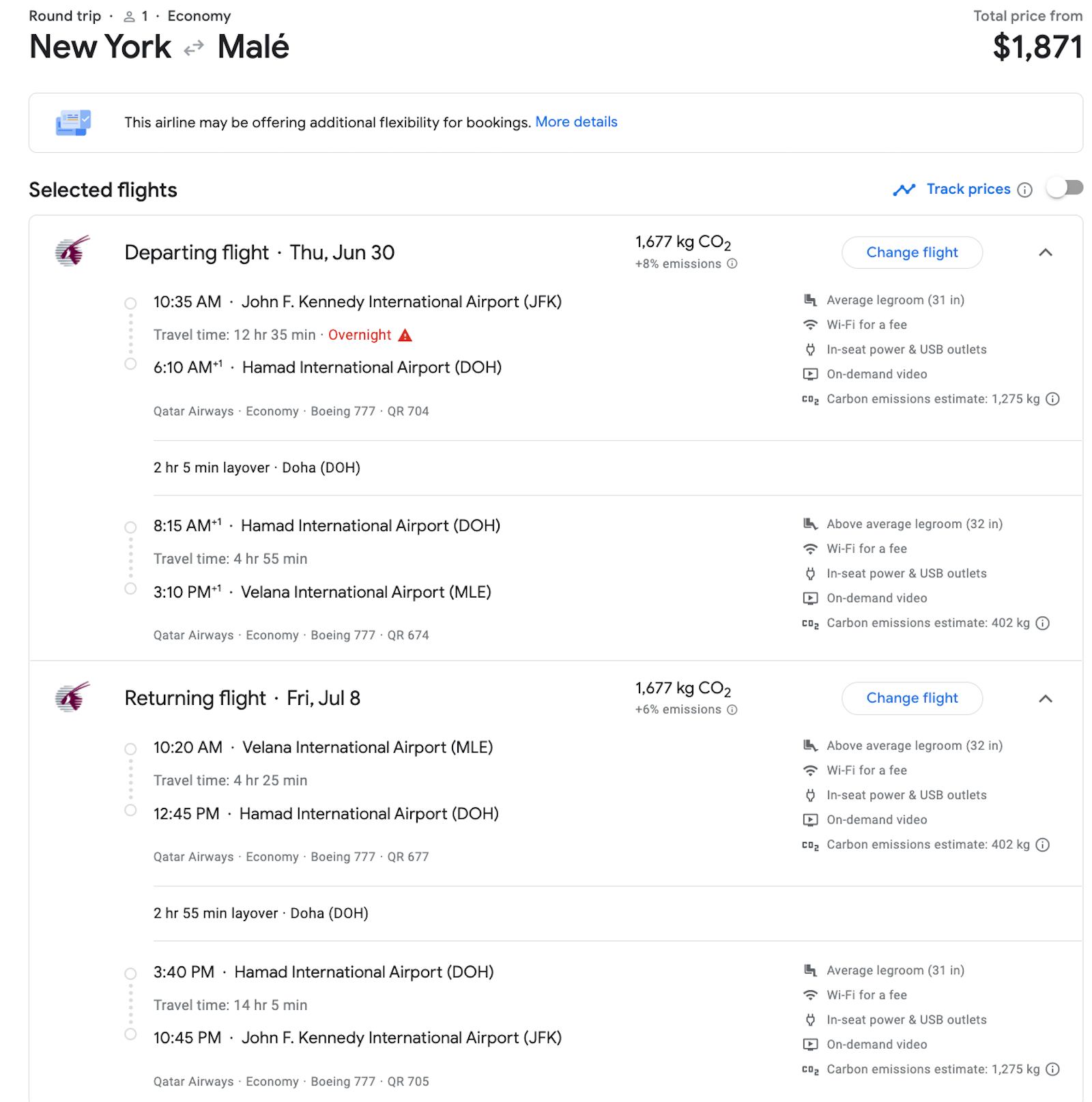1092x1102 pixels.
Task: Click the Track prices line chart icon
Action: coord(904,189)
